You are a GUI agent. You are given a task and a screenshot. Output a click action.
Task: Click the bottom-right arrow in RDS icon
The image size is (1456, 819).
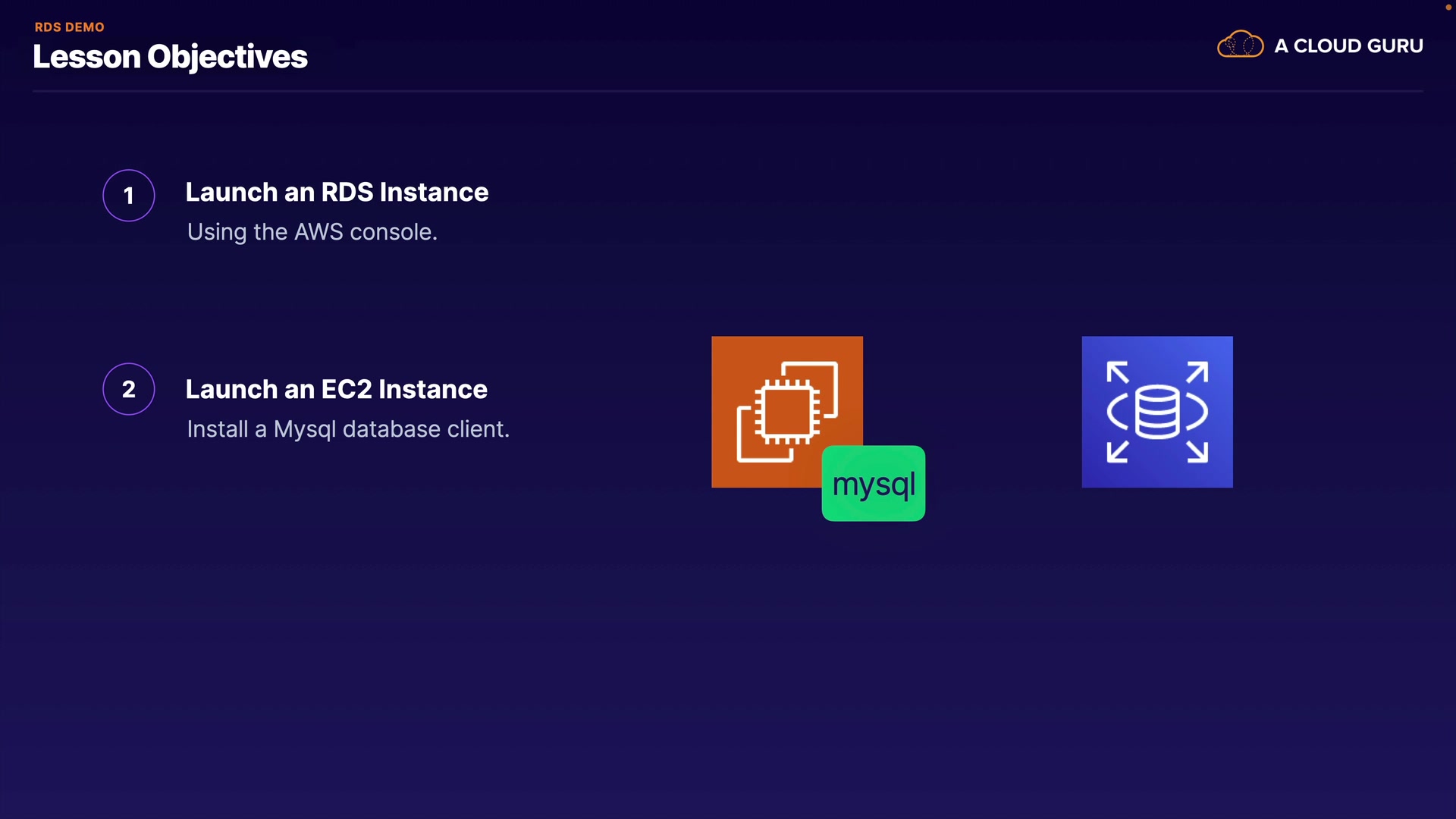click(1197, 451)
